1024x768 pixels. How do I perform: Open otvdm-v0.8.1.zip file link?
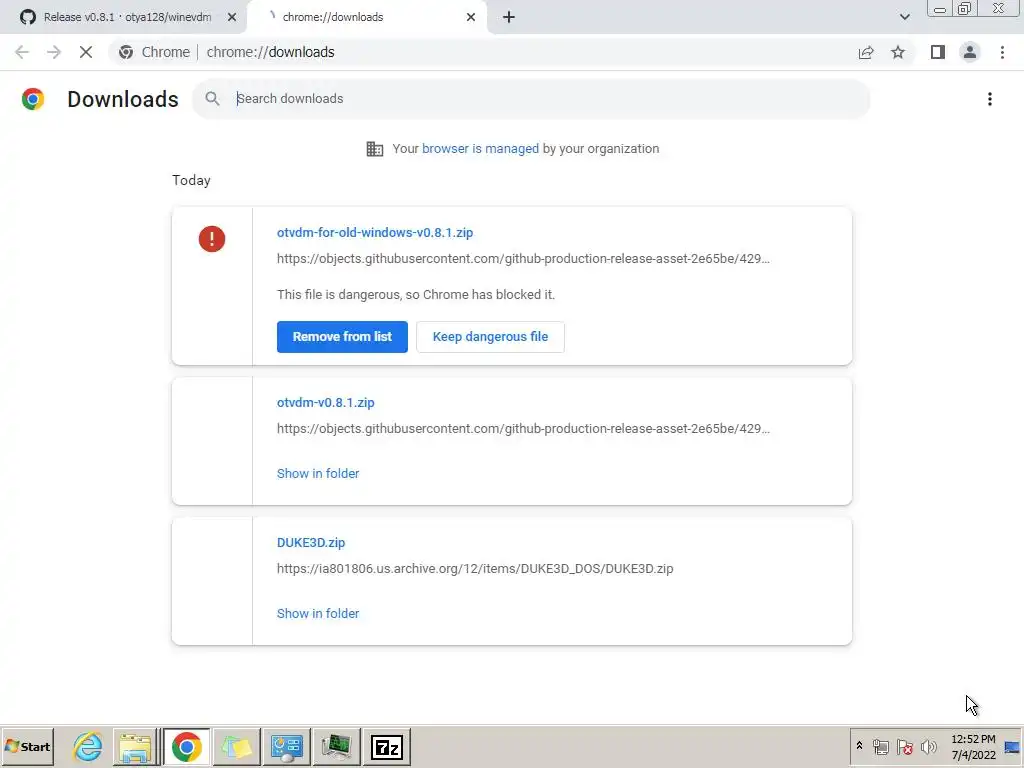point(326,403)
